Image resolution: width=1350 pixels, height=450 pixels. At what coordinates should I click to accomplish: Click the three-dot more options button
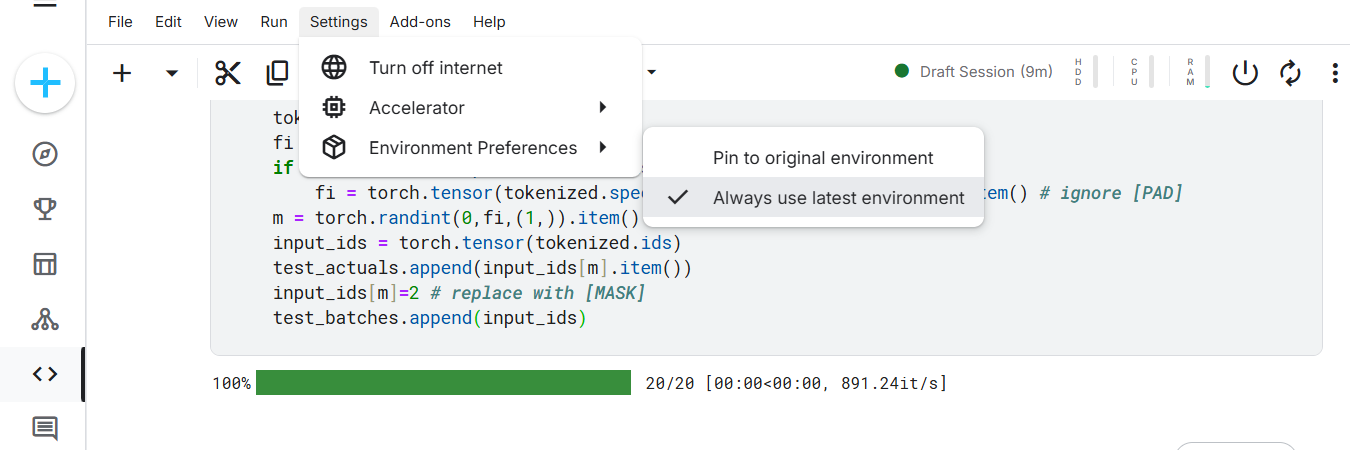coord(1335,73)
